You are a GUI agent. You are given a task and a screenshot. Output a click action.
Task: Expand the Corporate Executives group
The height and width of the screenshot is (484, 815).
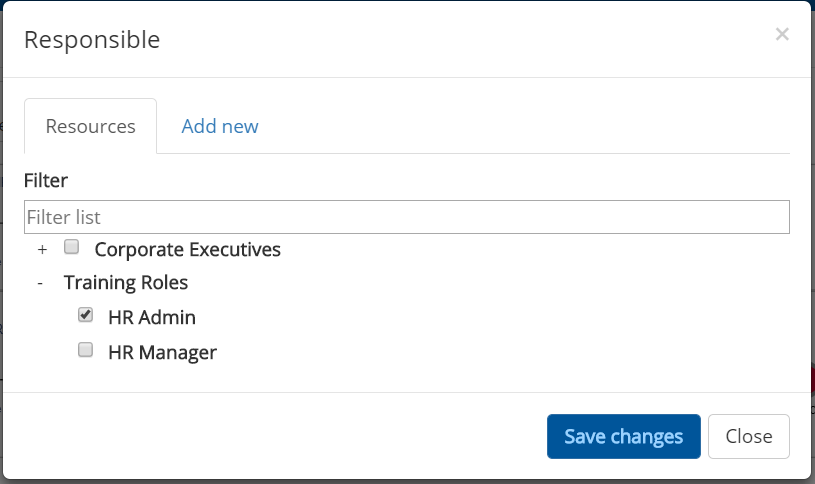click(42, 249)
